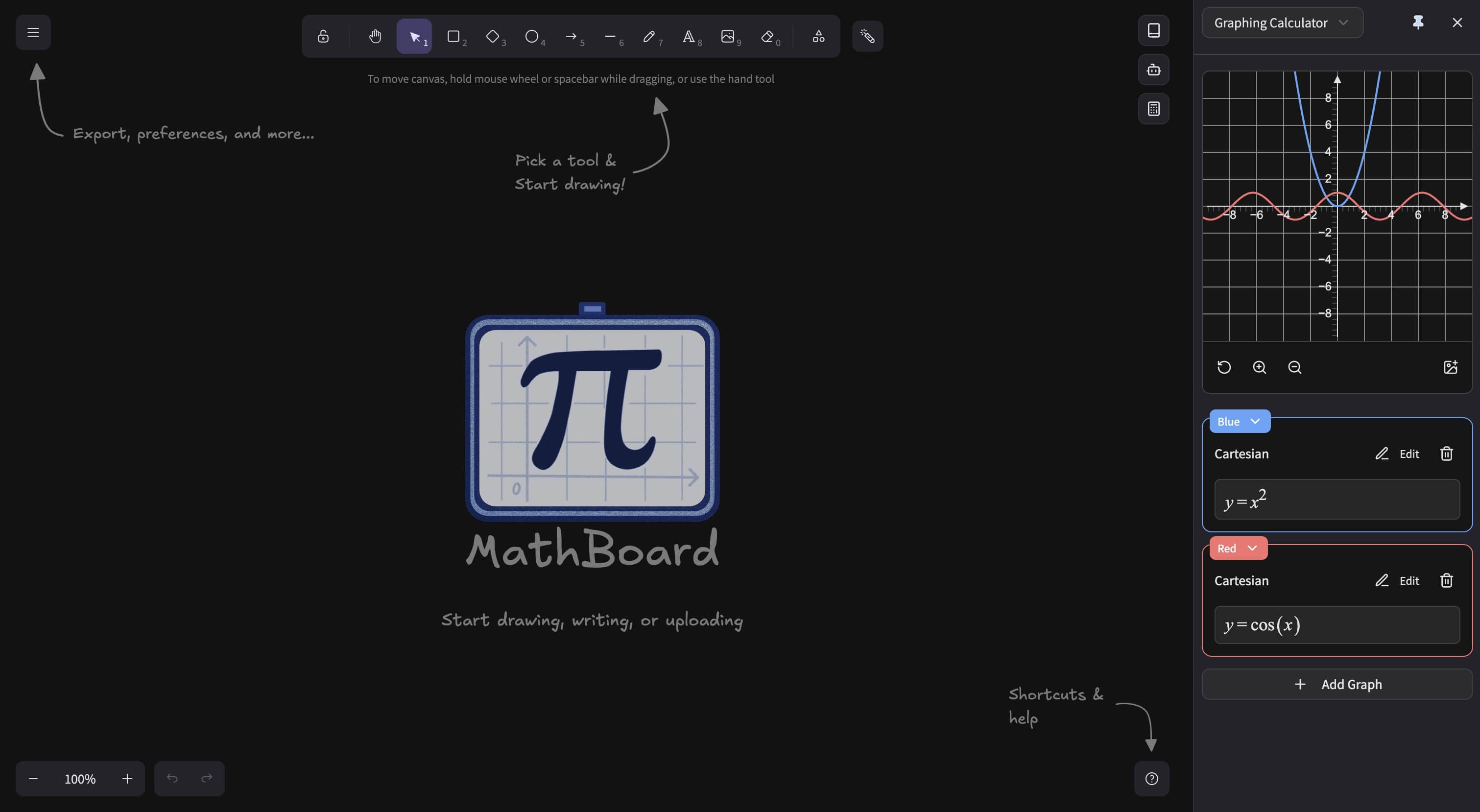This screenshot has height=812, width=1480.
Task: Select the Text tool
Action: (x=688, y=37)
